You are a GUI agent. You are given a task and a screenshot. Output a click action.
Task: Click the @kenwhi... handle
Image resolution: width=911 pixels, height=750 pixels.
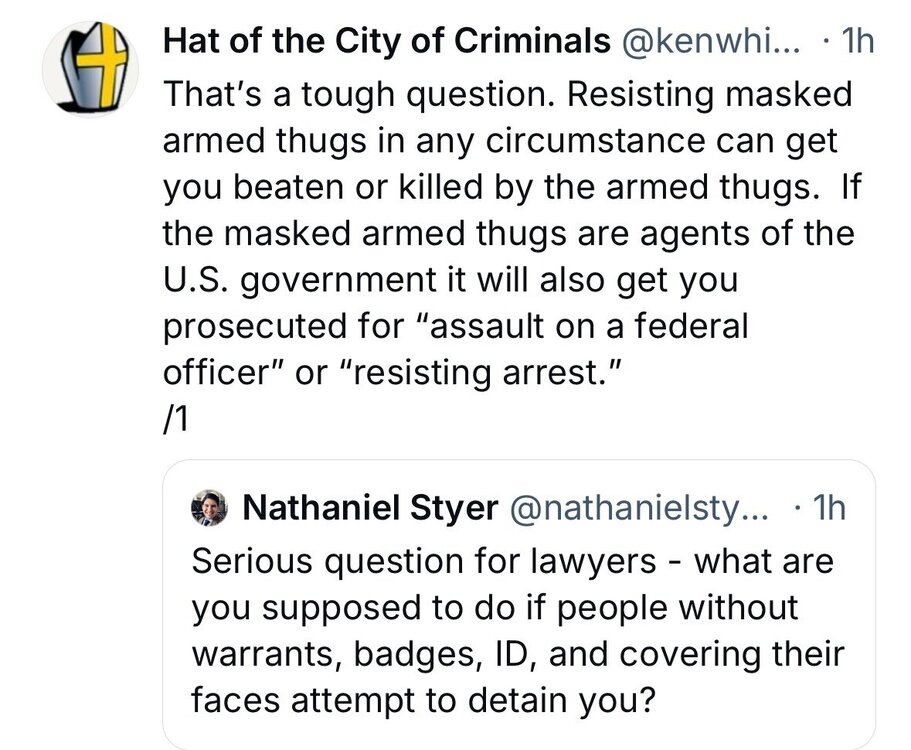point(718,41)
